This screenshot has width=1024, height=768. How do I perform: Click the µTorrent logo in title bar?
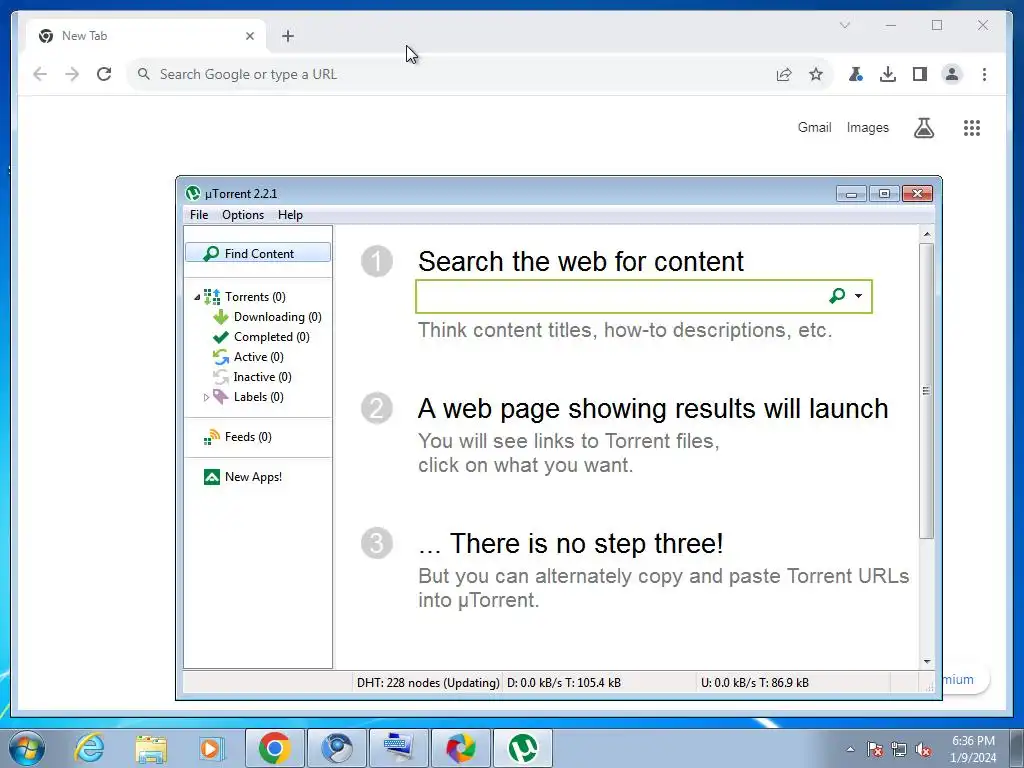(x=193, y=193)
